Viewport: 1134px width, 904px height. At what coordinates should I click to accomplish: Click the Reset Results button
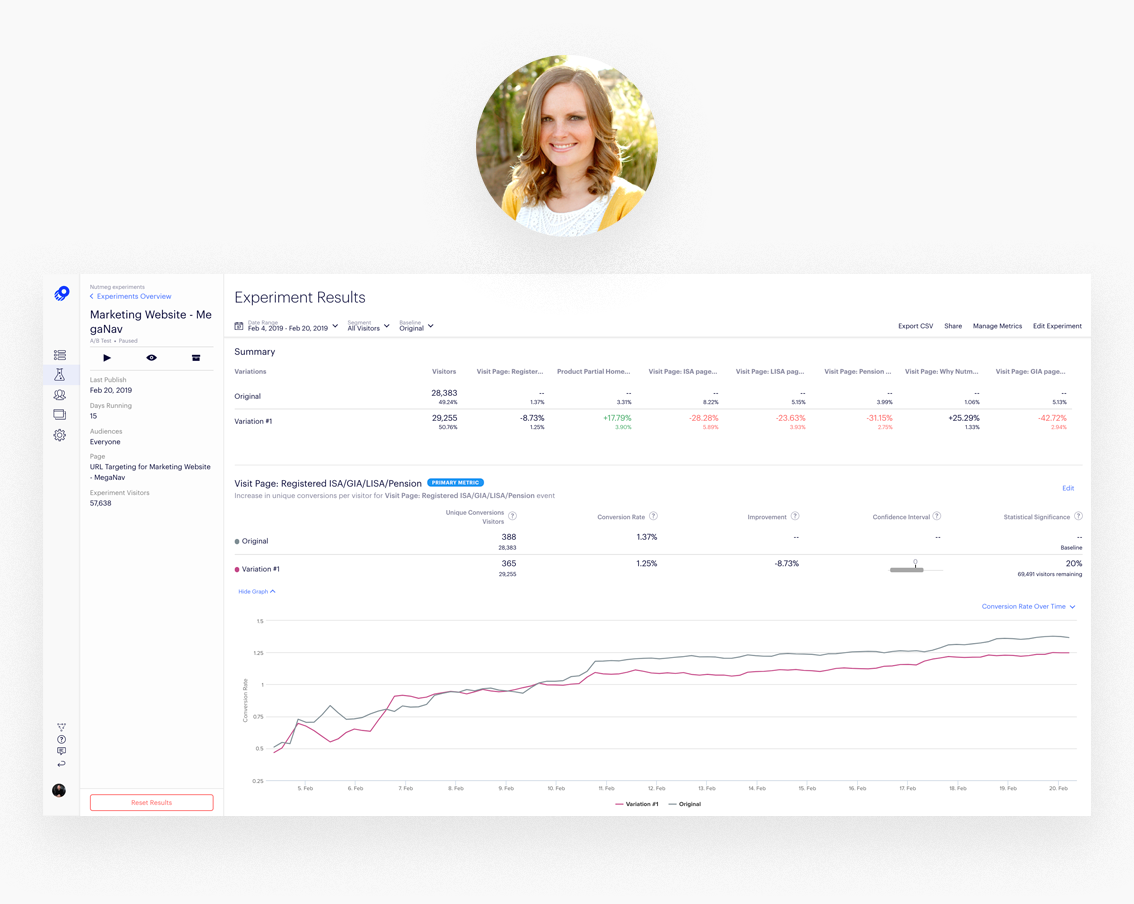[151, 803]
